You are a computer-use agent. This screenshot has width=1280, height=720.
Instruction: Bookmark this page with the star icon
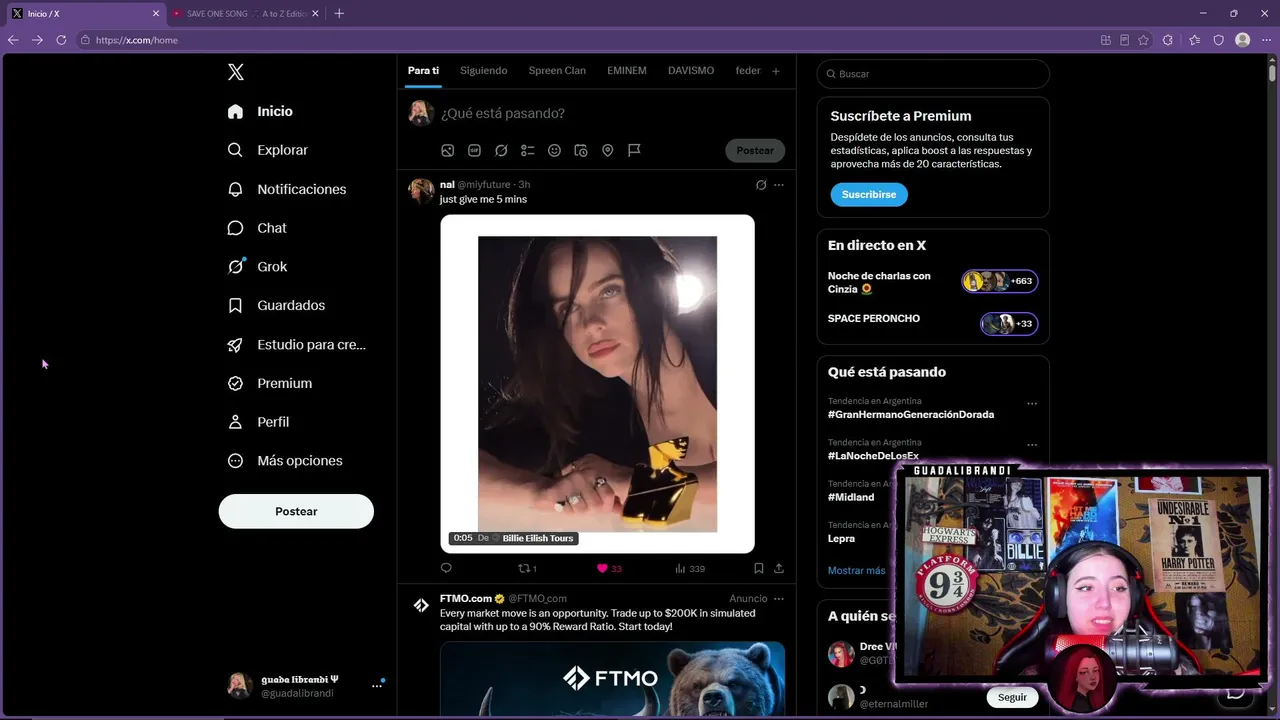(1143, 40)
